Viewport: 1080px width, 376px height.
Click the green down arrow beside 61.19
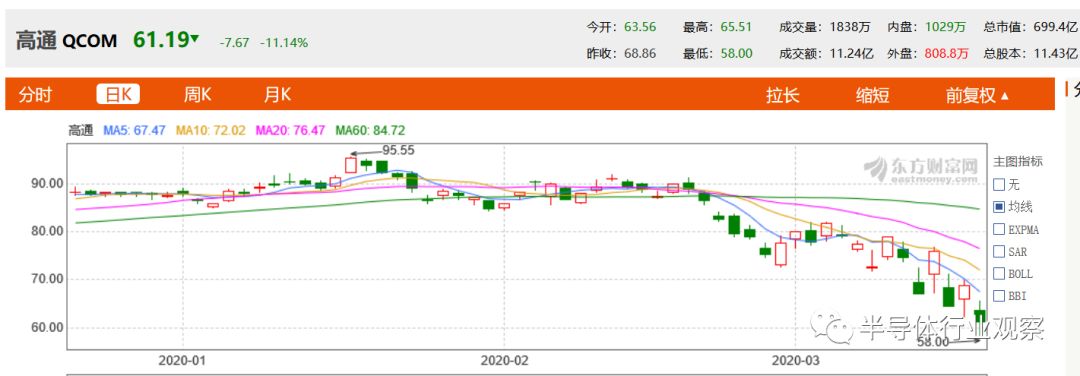194,39
